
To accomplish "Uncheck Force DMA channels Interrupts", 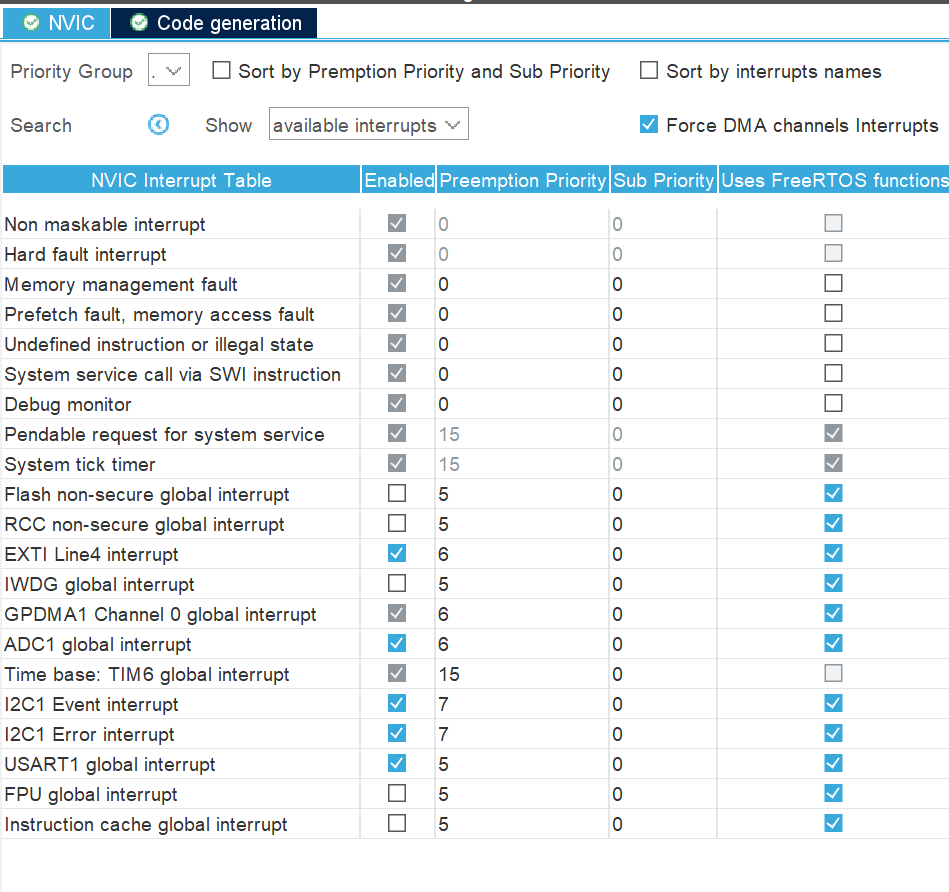I will (x=649, y=125).
